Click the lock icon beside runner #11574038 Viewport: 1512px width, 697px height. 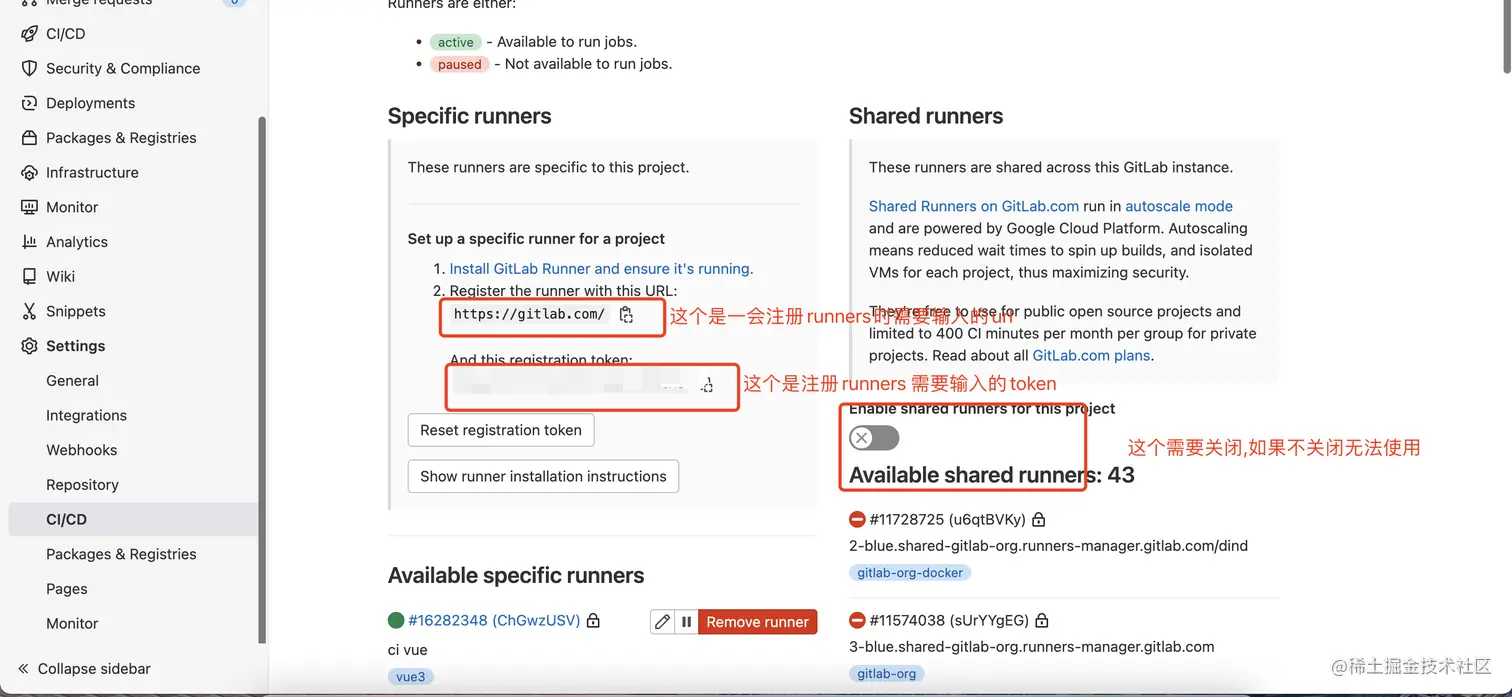point(1041,621)
